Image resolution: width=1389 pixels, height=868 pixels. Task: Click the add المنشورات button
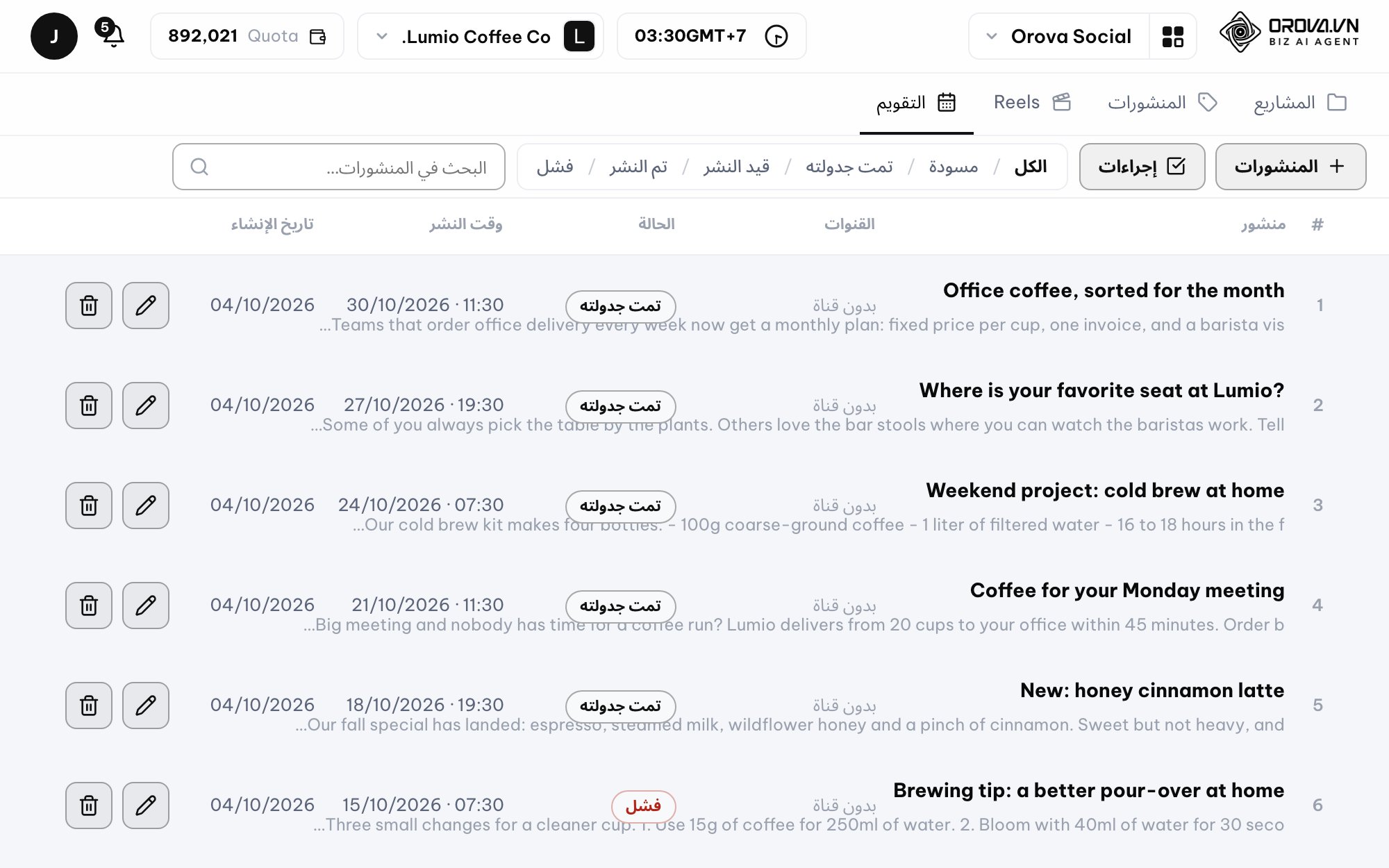tap(1291, 167)
